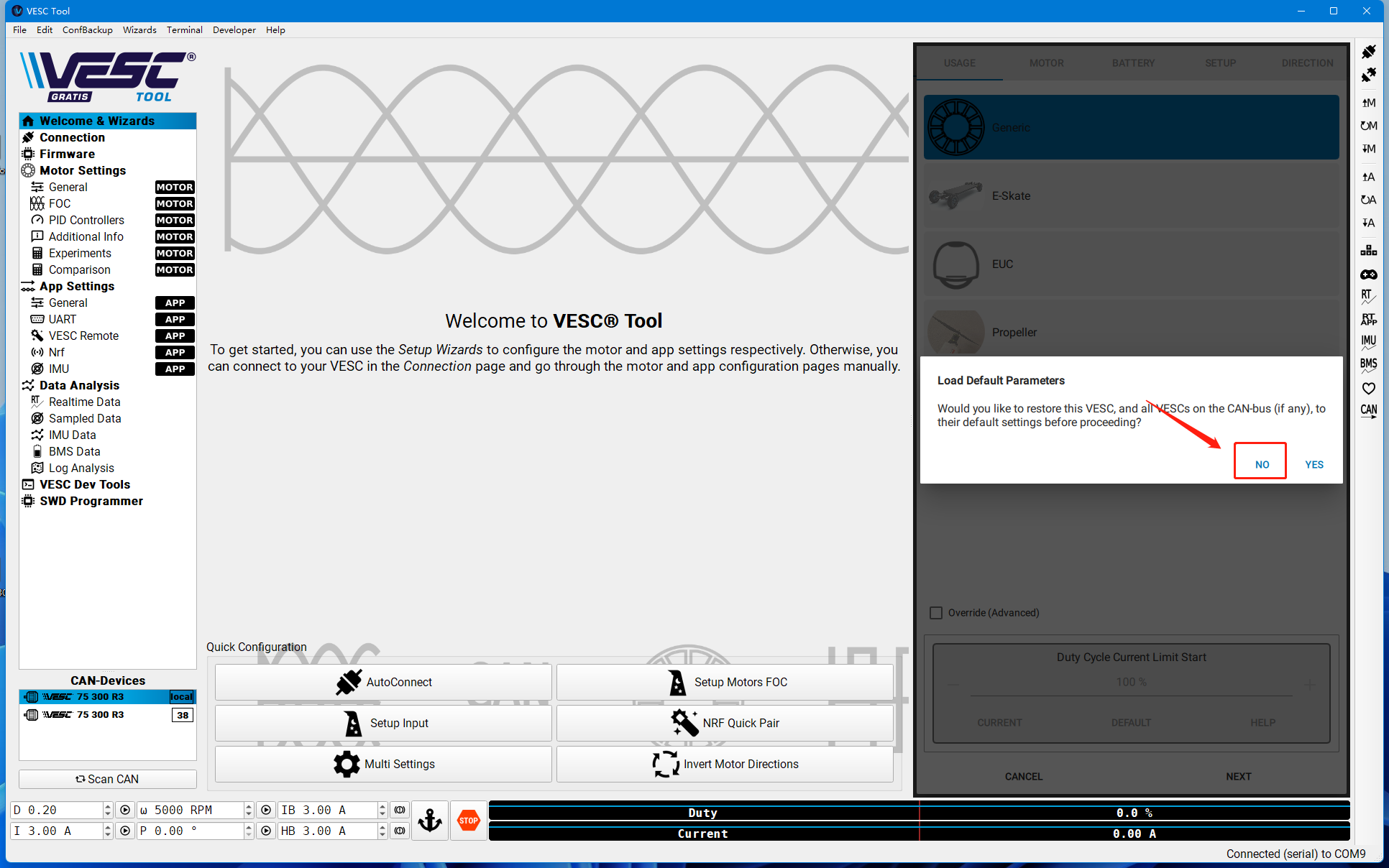Click the Duty Cycle Current Limit slider

coord(1131,695)
